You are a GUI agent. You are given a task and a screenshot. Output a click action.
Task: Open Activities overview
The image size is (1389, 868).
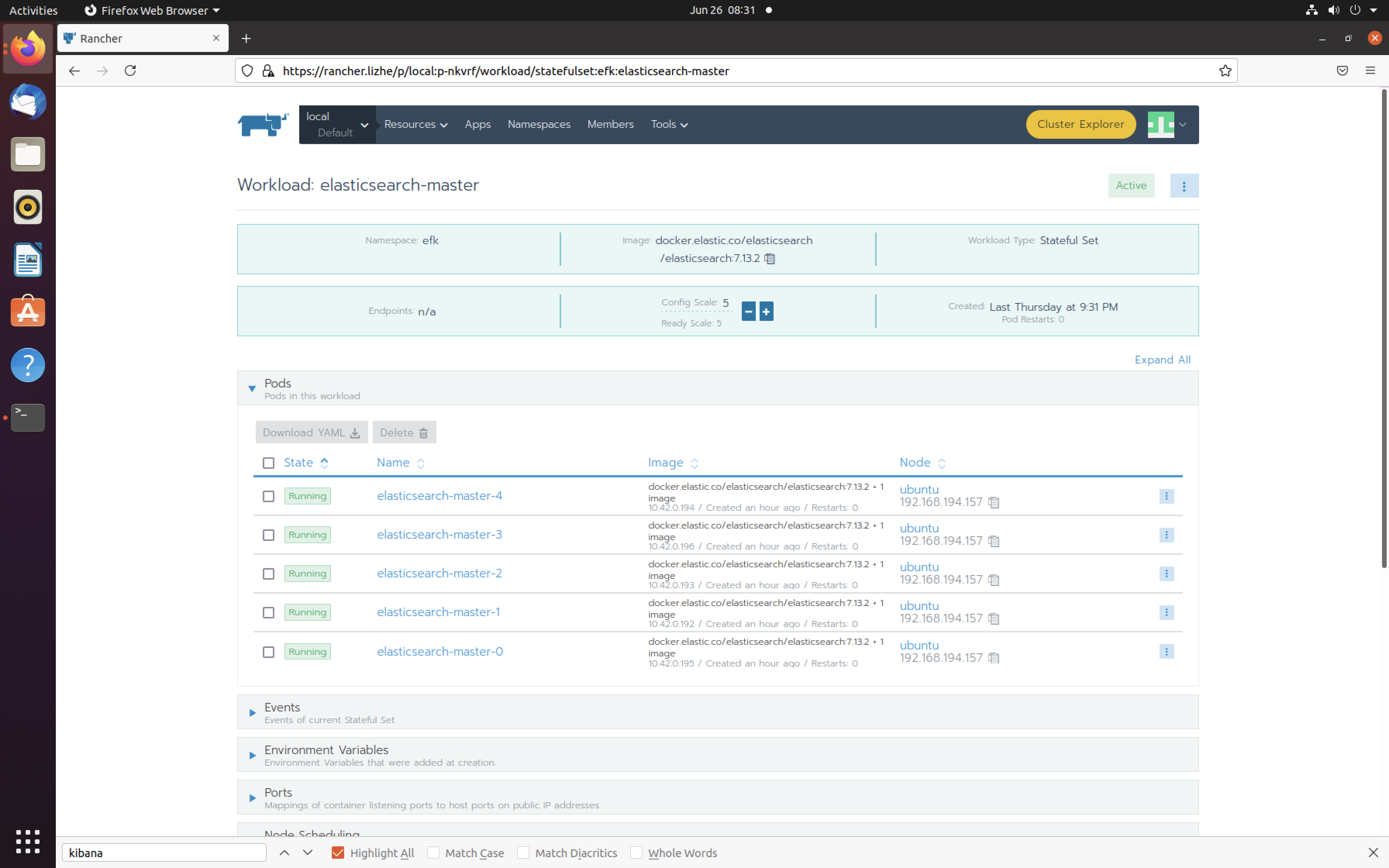tap(33, 10)
